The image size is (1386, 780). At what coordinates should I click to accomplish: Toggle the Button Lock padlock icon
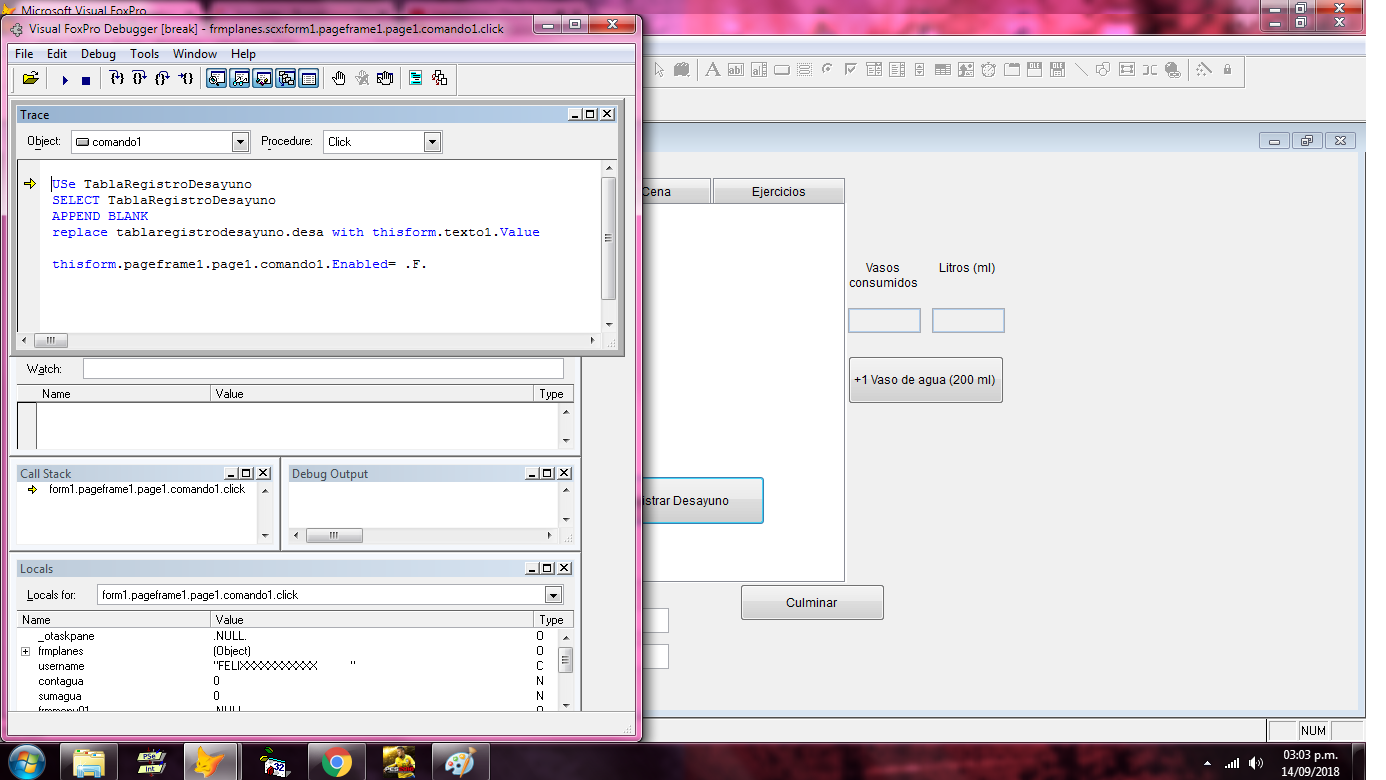coord(1227,69)
